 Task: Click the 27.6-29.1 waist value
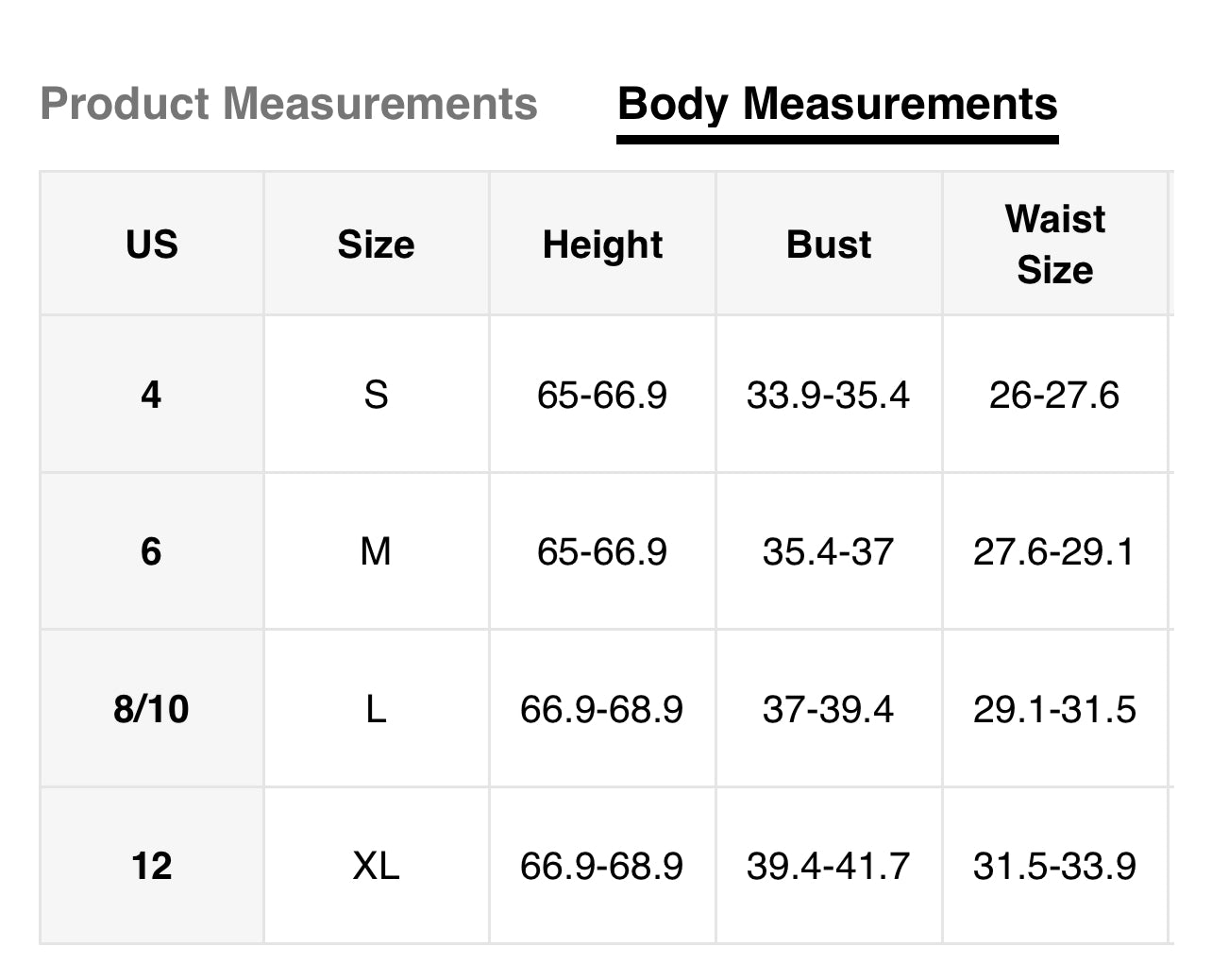1054,551
